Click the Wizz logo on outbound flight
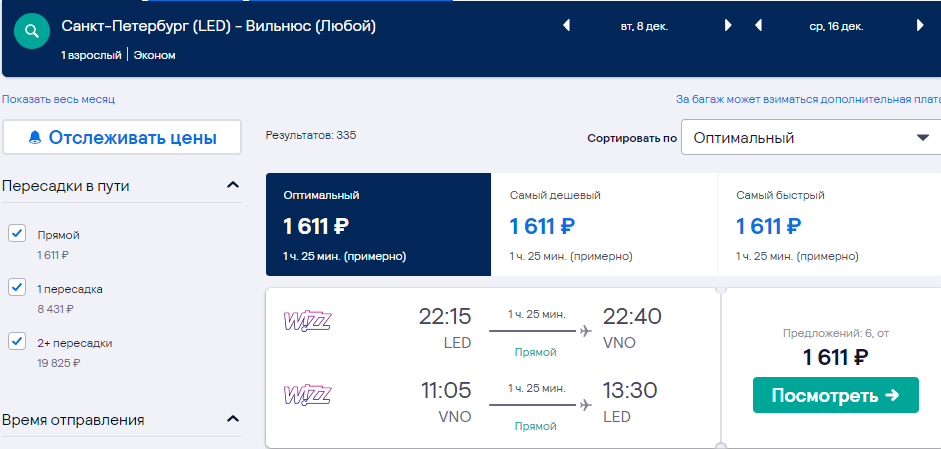The image size is (941, 449). click(307, 321)
